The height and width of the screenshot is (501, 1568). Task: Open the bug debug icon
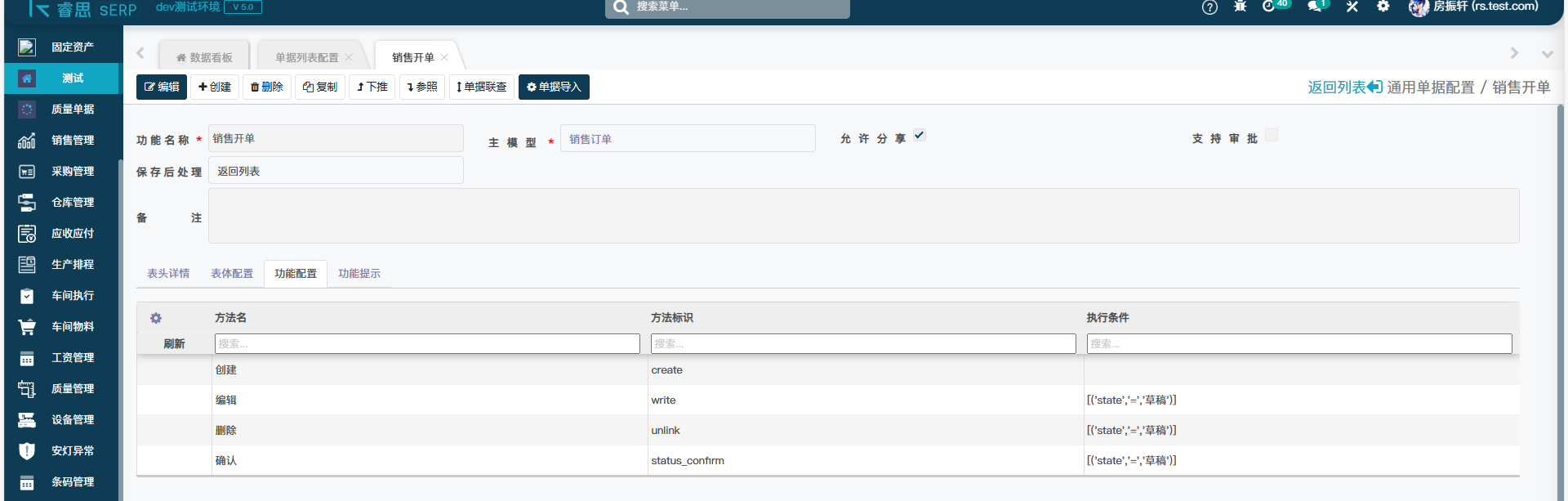(1240, 7)
